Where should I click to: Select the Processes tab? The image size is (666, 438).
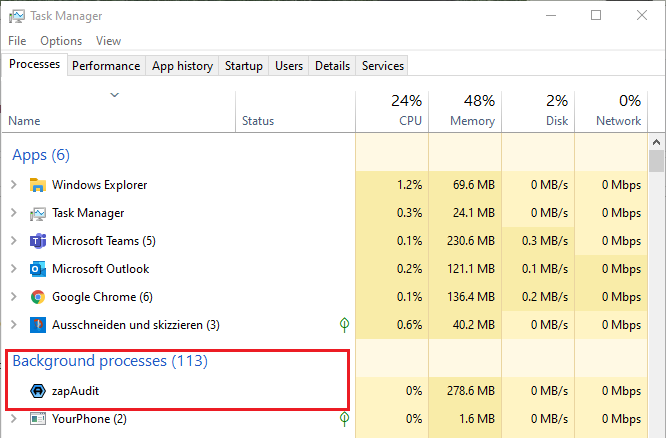pyautogui.click(x=34, y=64)
